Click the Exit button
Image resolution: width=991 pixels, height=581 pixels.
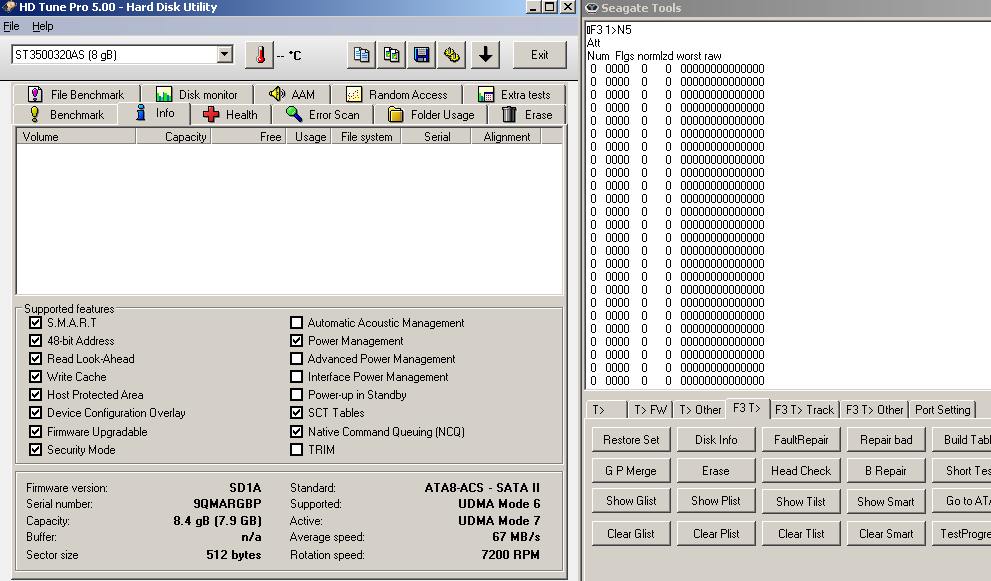540,55
